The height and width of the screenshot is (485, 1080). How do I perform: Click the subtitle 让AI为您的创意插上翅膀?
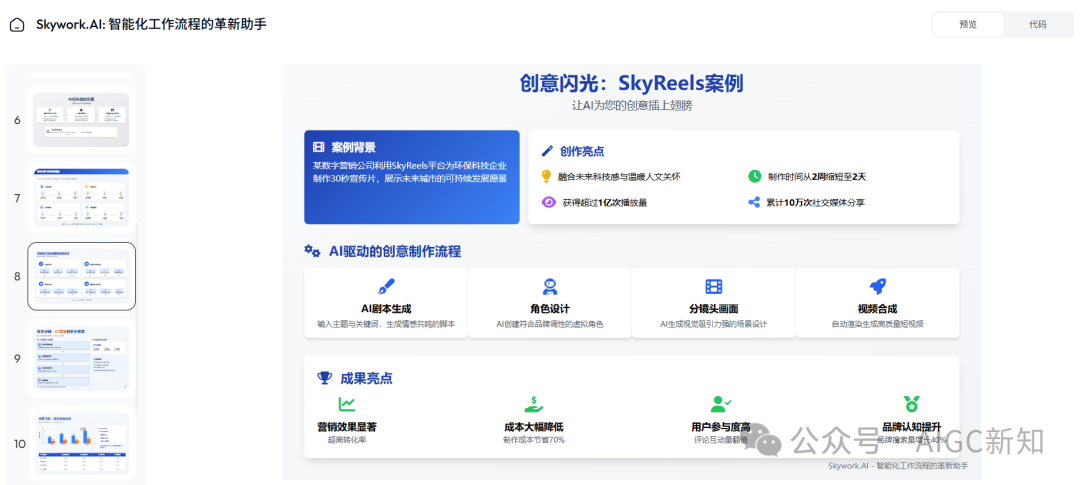click(632, 106)
